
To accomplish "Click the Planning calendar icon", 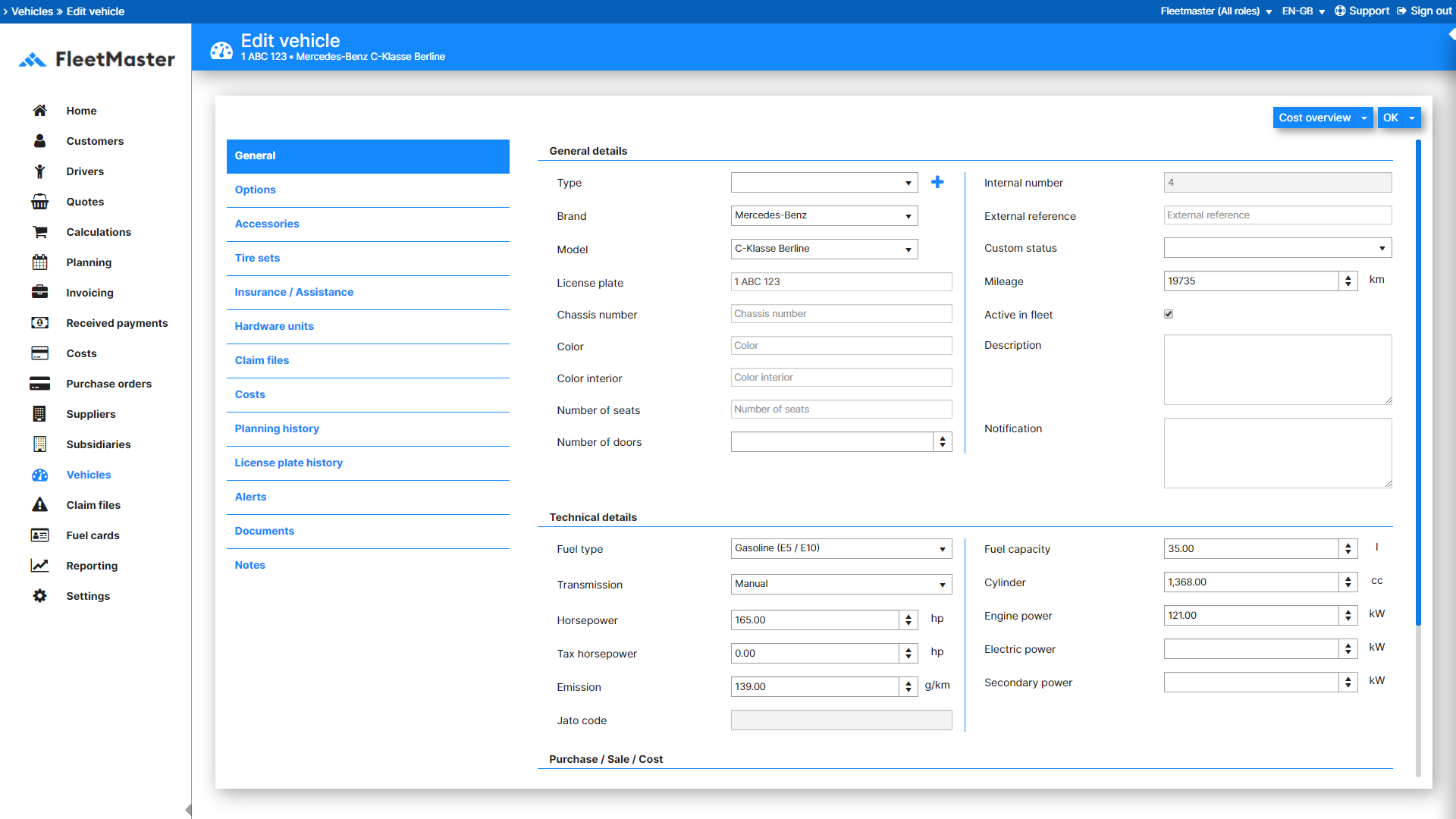I will [40, 262].
